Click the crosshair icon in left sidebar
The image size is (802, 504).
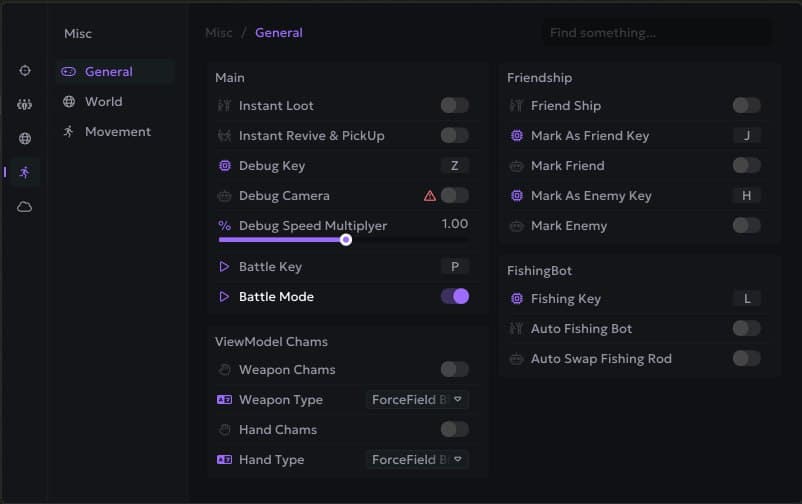tap(25, 71)
